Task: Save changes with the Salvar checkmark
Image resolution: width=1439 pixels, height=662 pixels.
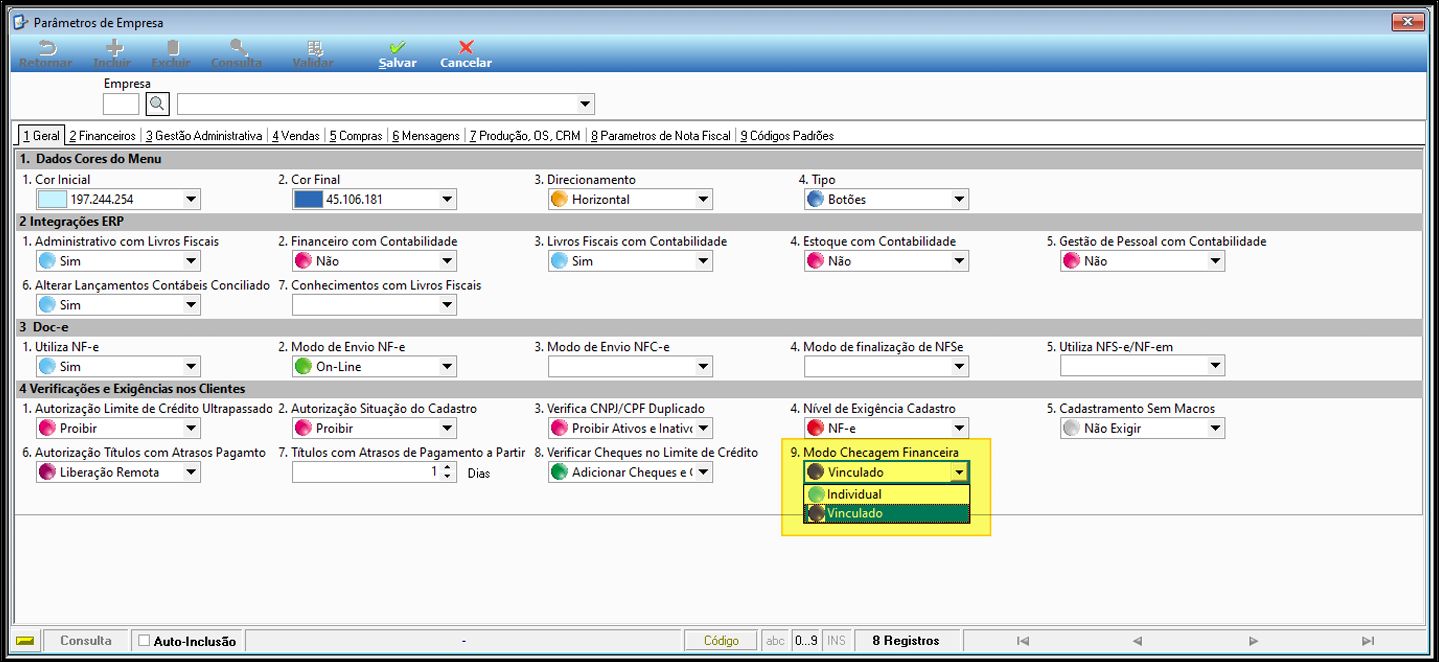Action: 397,47
